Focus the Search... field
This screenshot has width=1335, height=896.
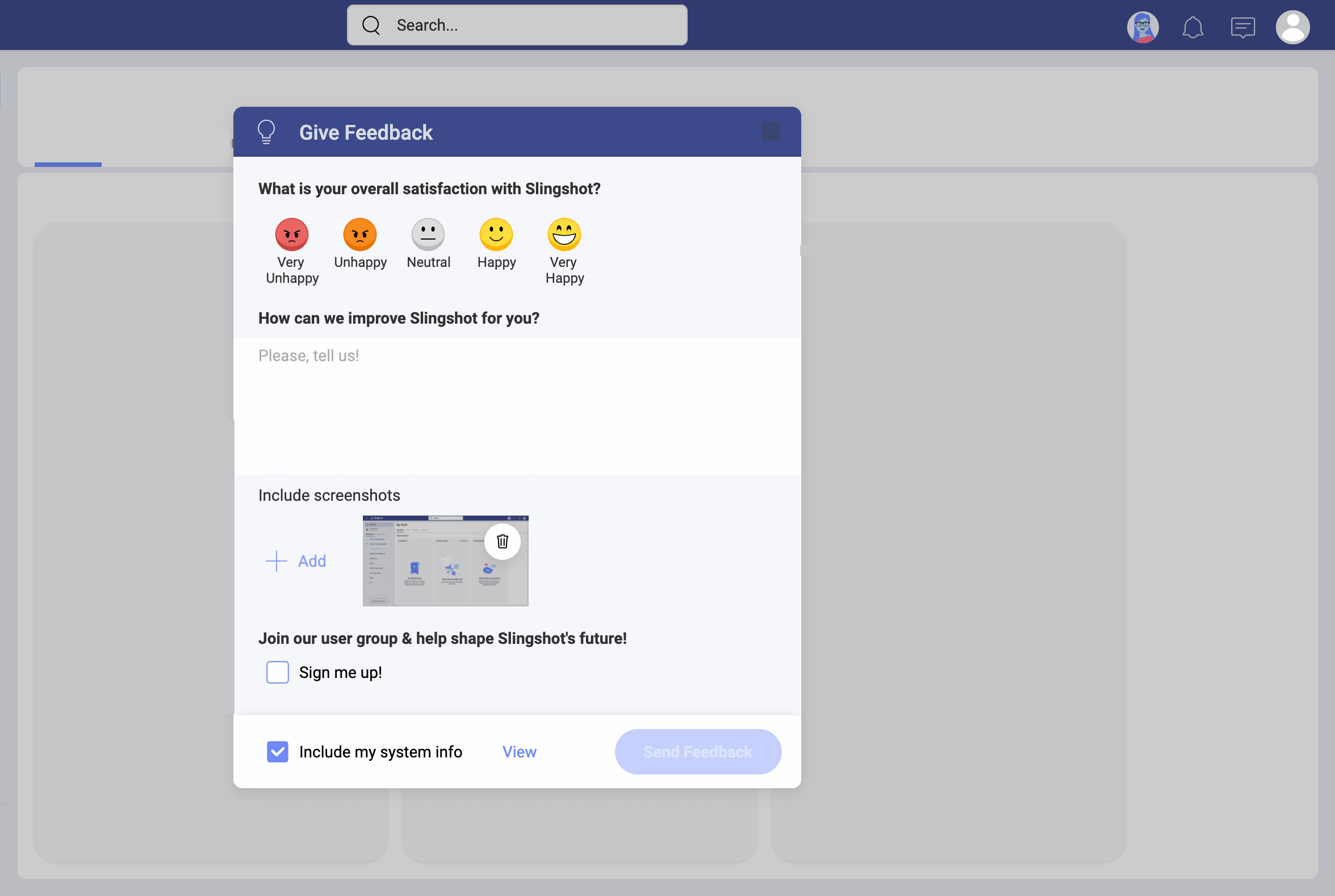click(x=517, y=25)
